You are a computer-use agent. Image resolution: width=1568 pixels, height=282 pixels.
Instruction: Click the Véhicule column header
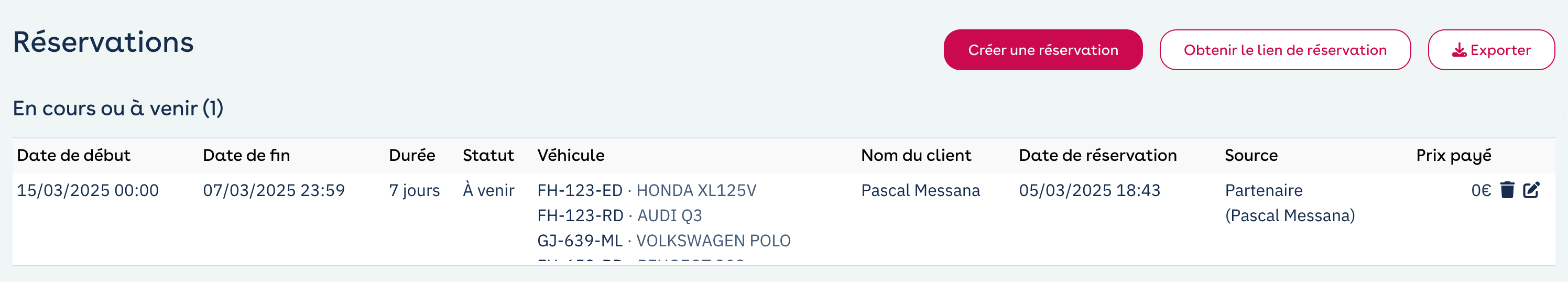tap(571, 155)
